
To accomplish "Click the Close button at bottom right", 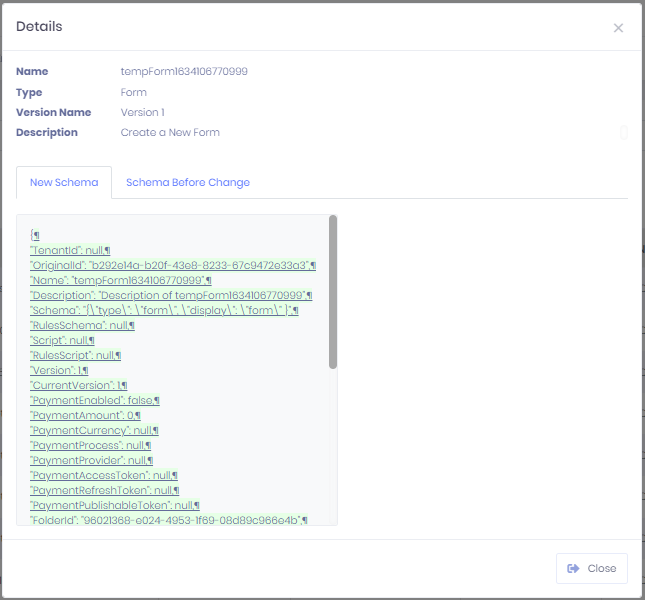I will tap(591, 568).
